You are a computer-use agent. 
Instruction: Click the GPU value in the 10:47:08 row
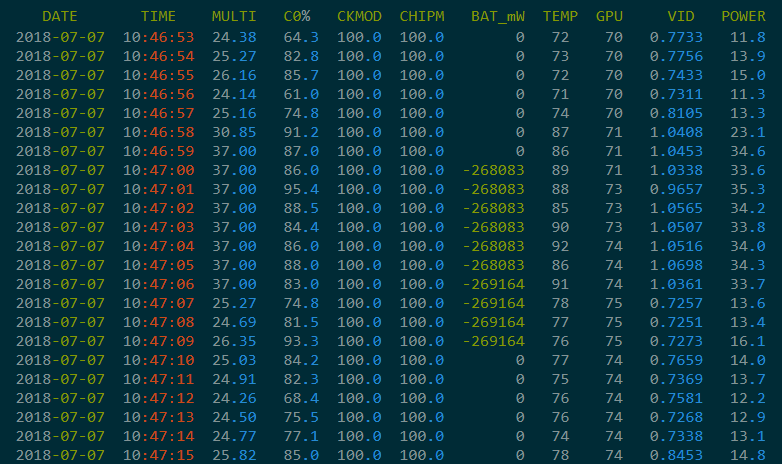[x=614, y=322]
